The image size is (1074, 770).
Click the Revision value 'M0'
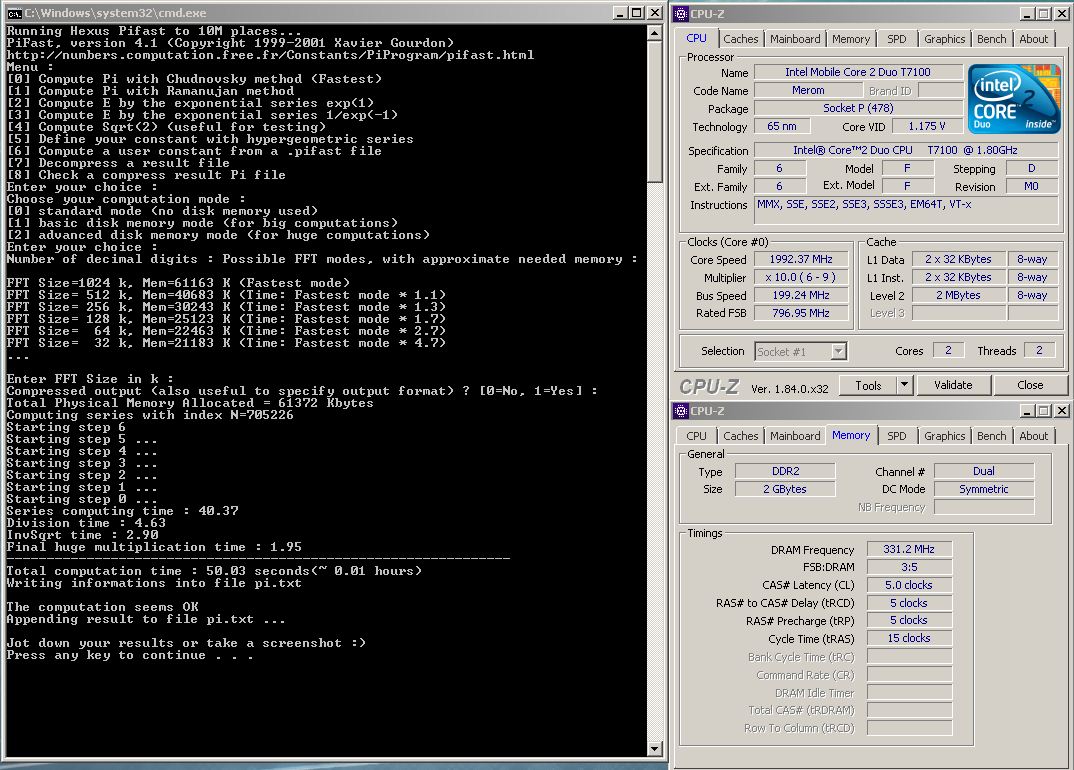(x=1032, y=186)
